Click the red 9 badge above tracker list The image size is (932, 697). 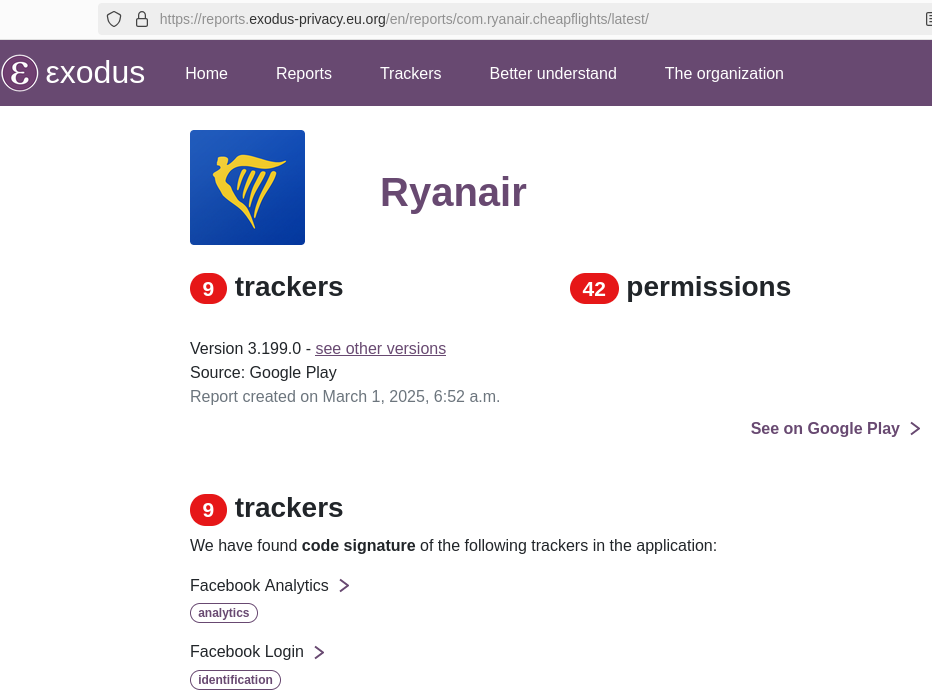[208, 510]
